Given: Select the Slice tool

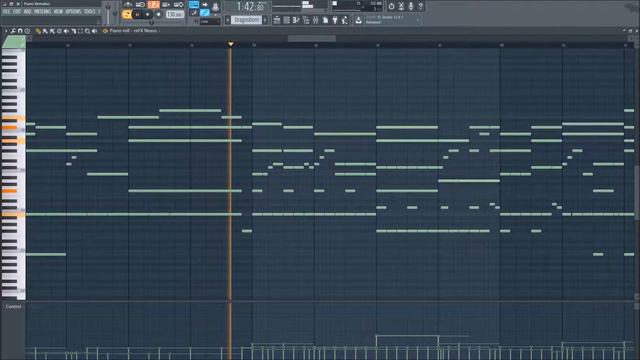Looking at the screenshot, I should click(x=73, y=31).
